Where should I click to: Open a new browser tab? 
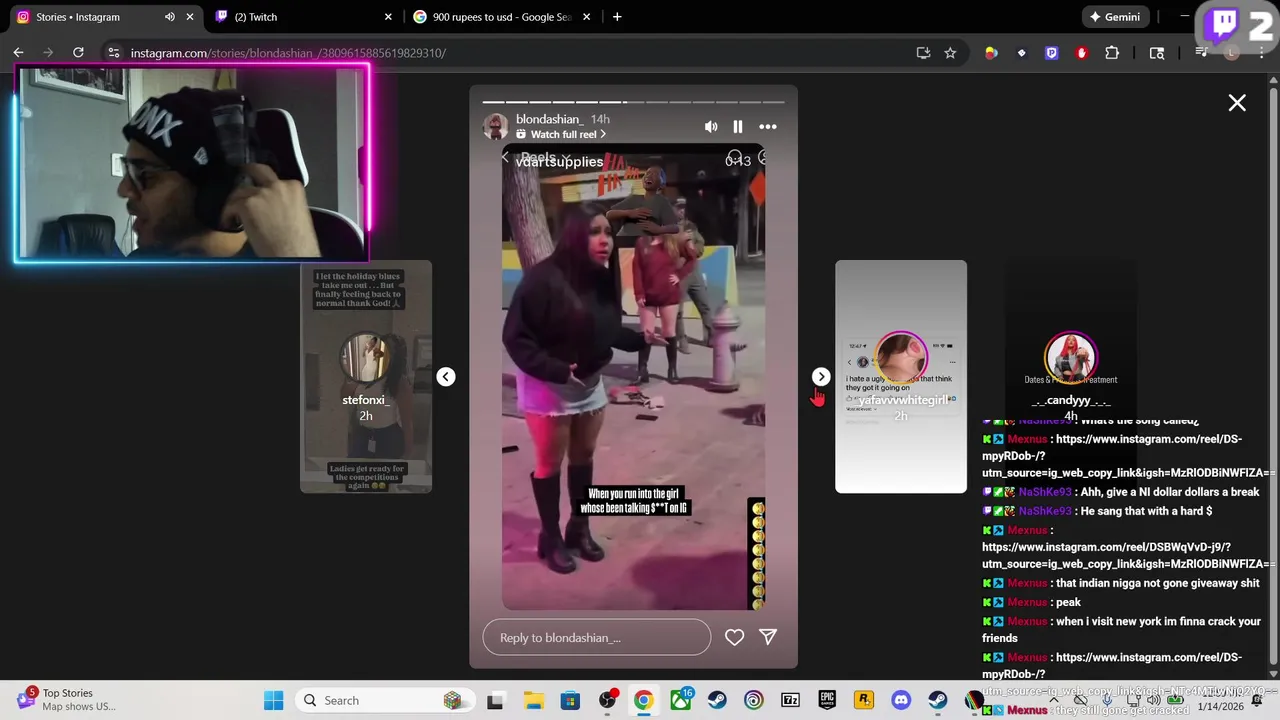617,17
